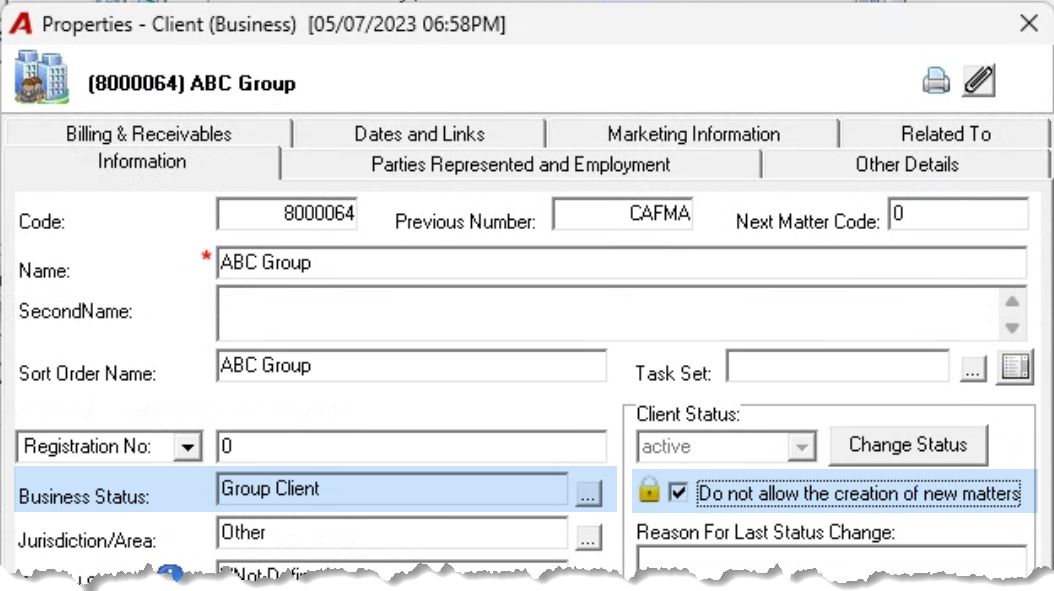
Task: Click the Previous Number field
Action: pyautogui.click(x=622, y=214)
